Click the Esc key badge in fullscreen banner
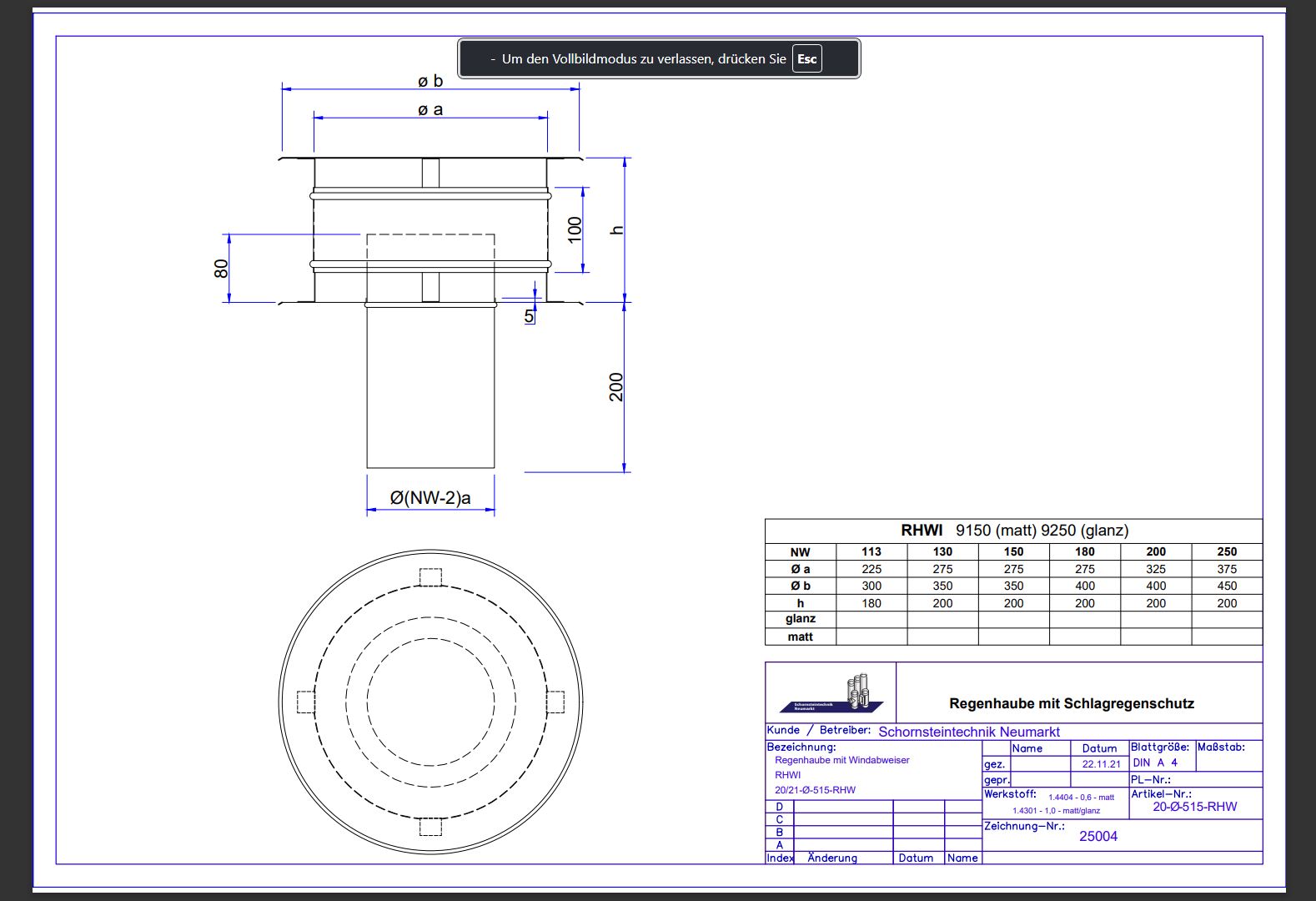Screen dimensions: 1316x901 click(806, 59)
